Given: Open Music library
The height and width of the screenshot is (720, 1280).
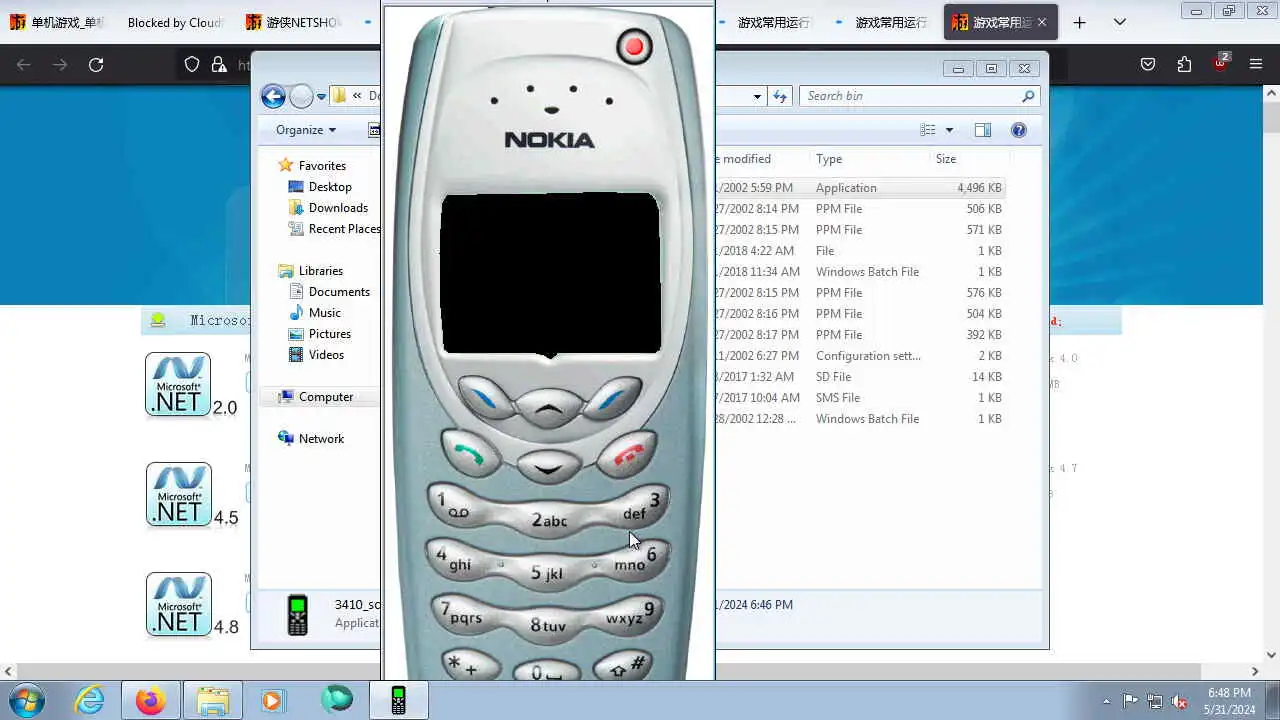Looking at the screenshot, I should [324, 313].
